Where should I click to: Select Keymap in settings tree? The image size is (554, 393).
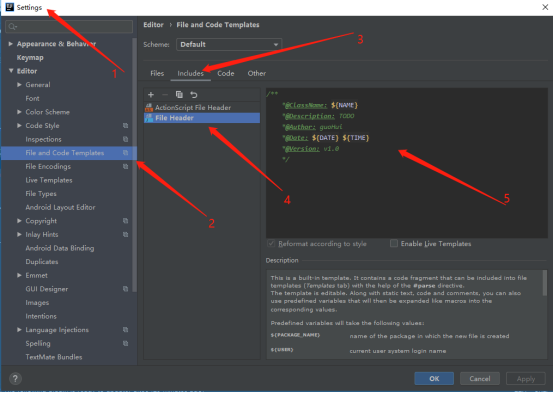pos(30,58)
